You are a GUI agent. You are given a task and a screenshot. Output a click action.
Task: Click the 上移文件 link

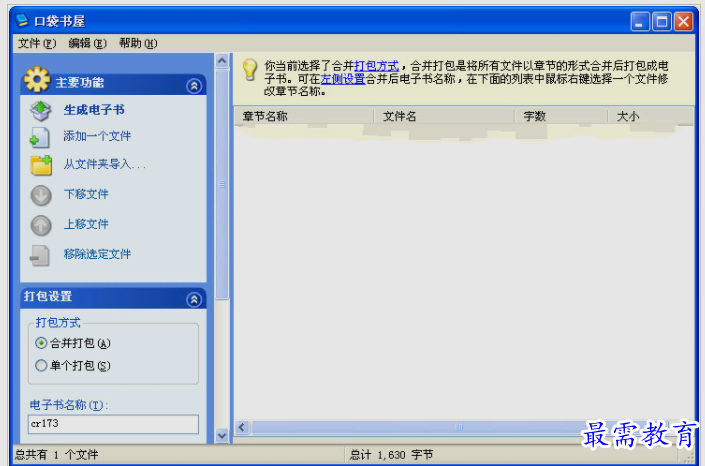click(86, 224)
